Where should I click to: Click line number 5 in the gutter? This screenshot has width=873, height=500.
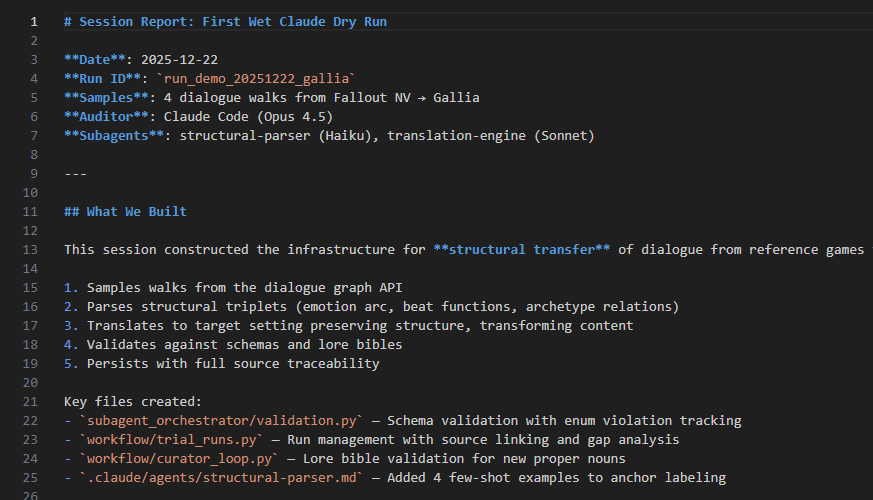(34, 97)
